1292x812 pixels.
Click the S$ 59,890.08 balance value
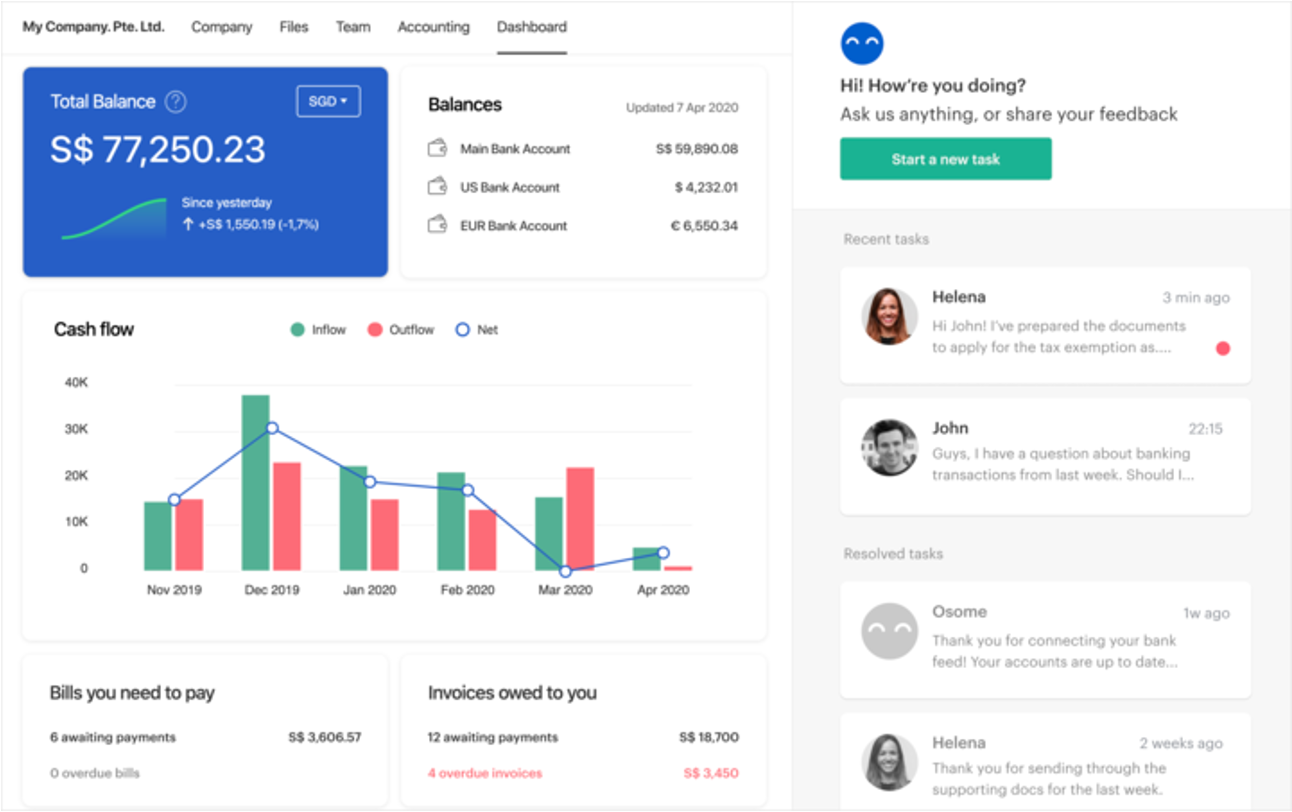(x=697, y=149)
